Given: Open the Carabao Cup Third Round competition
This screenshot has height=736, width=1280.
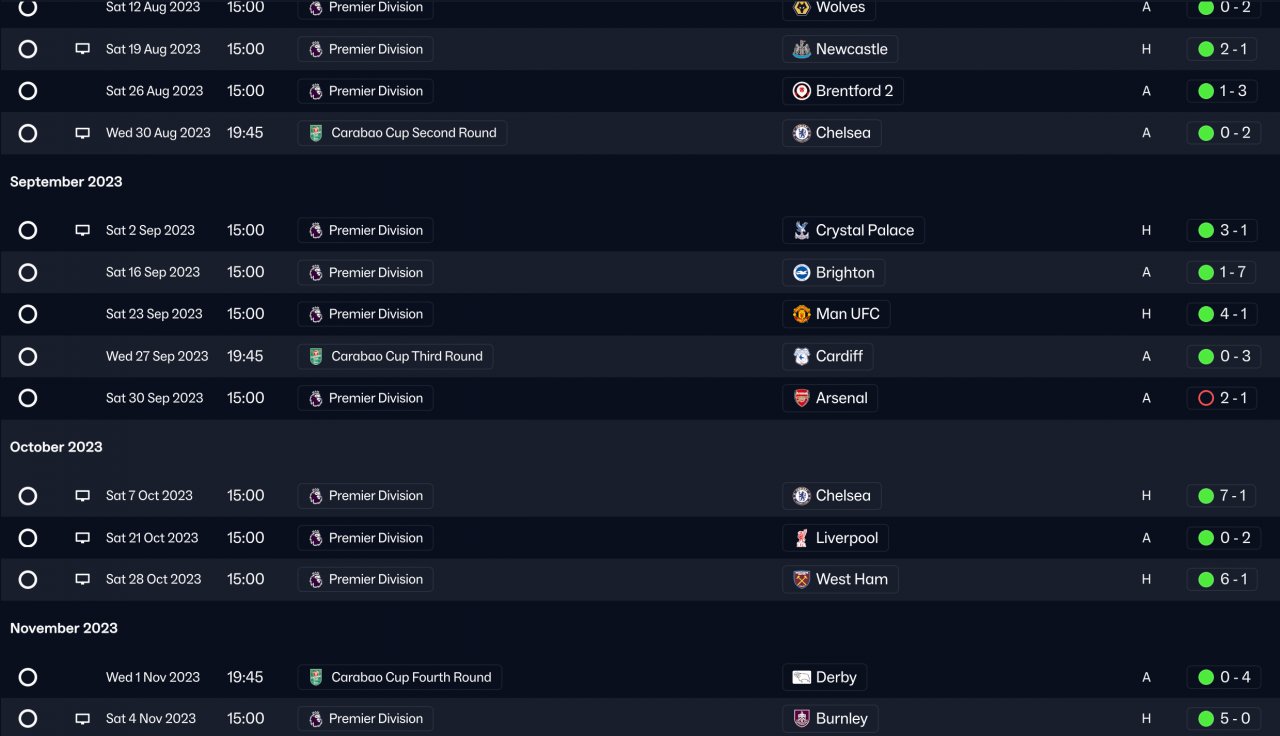Looking at the screenshot, I should click(x=395, y=356).
